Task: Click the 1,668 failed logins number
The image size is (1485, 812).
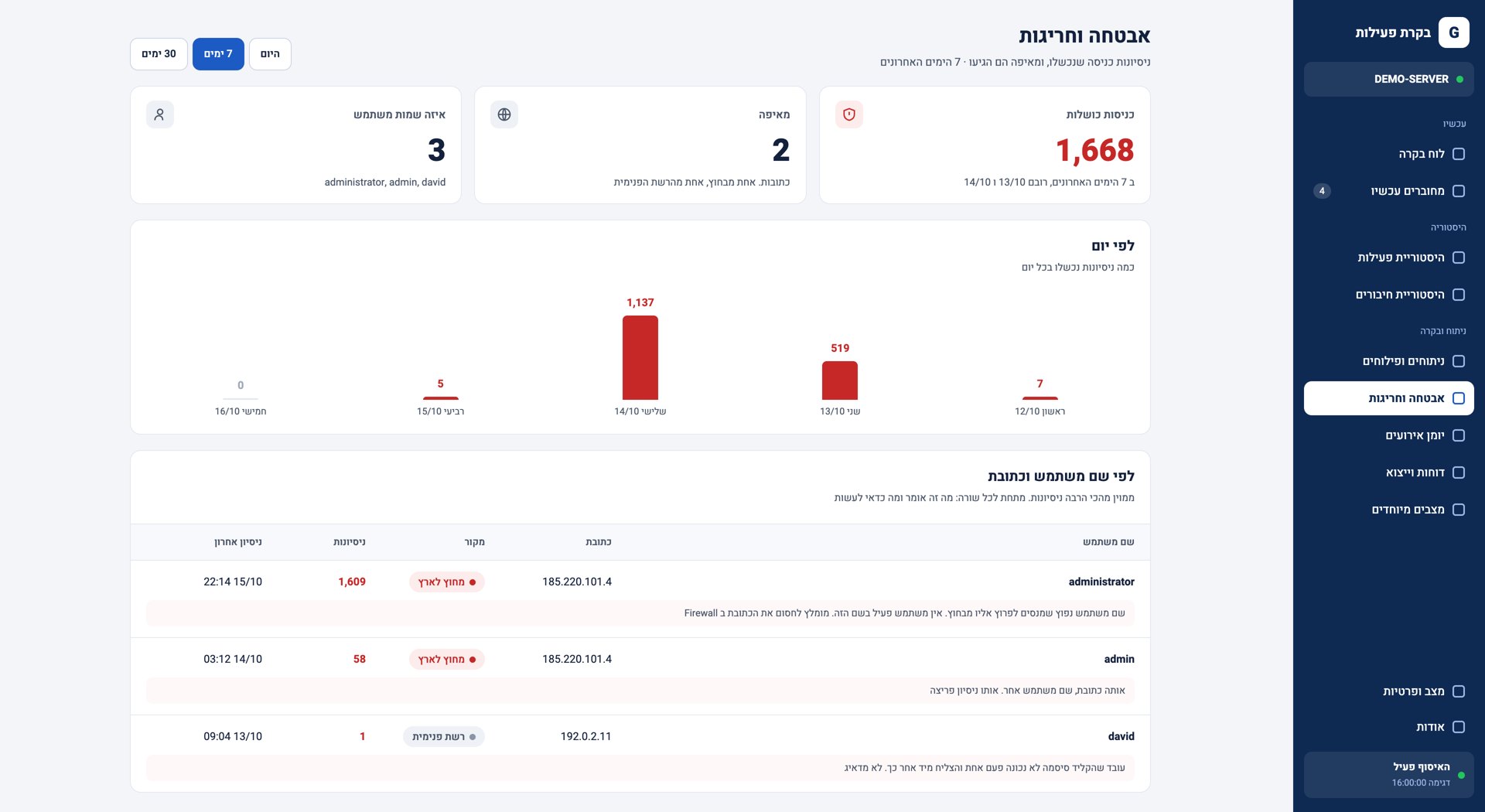Action: tap(1095, 150)
